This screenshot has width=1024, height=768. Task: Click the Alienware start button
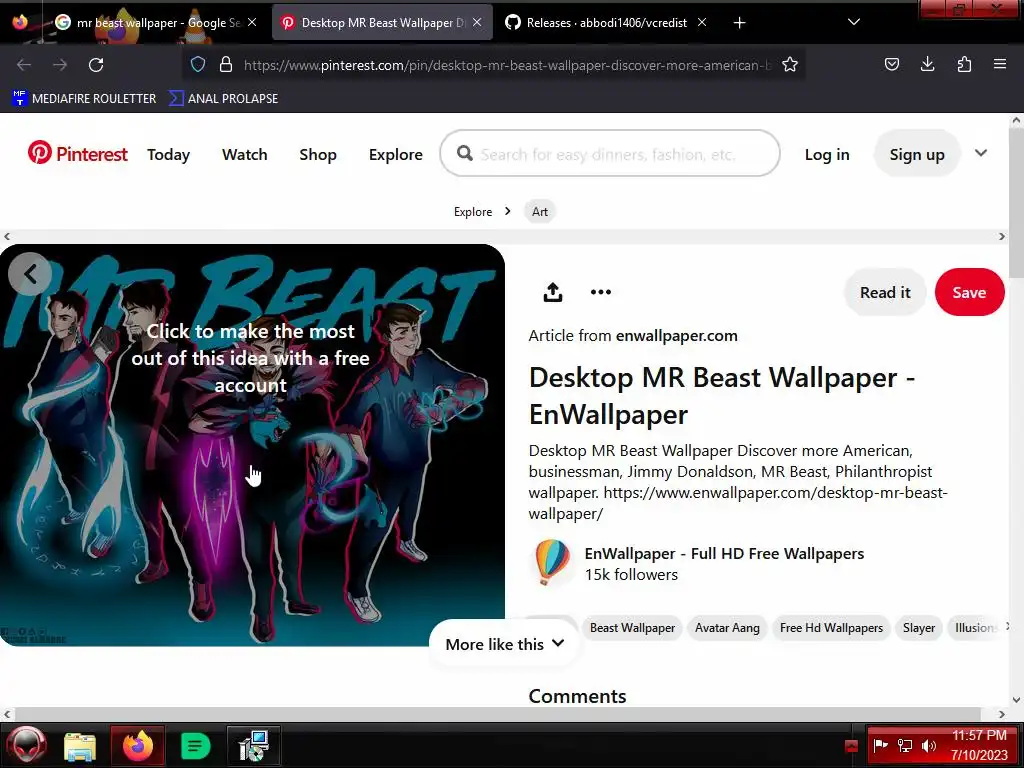pos(27,745)
